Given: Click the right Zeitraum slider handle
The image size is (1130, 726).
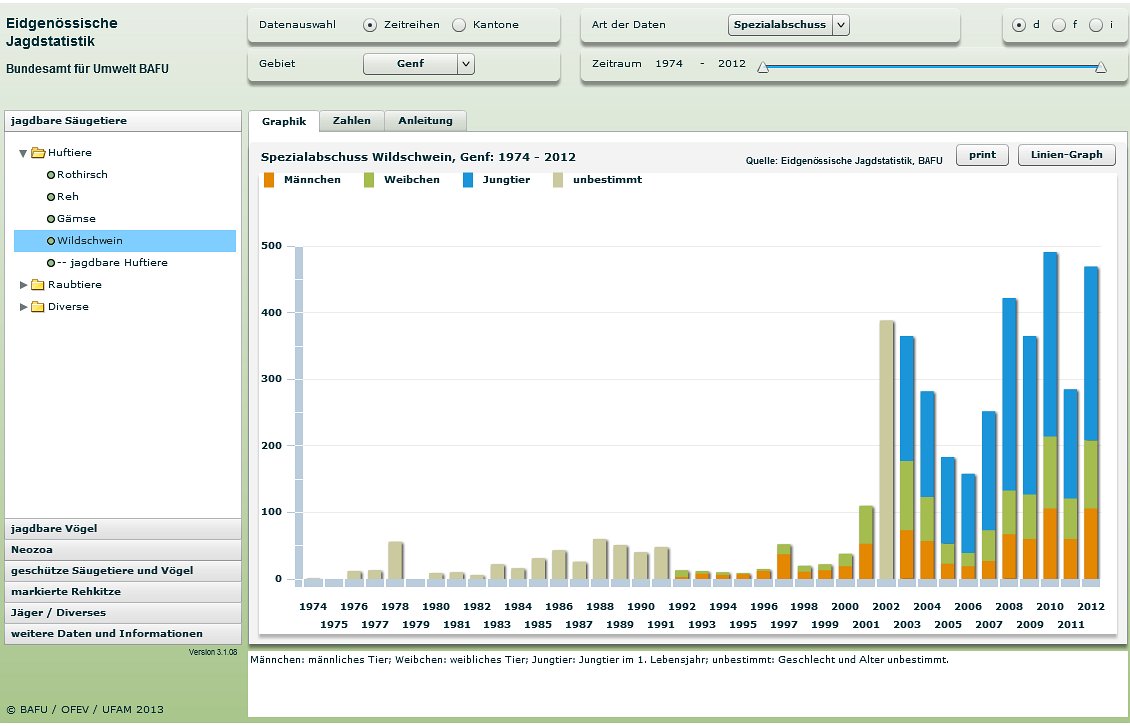Looking at the screenshot, I should click(1101, 67).
